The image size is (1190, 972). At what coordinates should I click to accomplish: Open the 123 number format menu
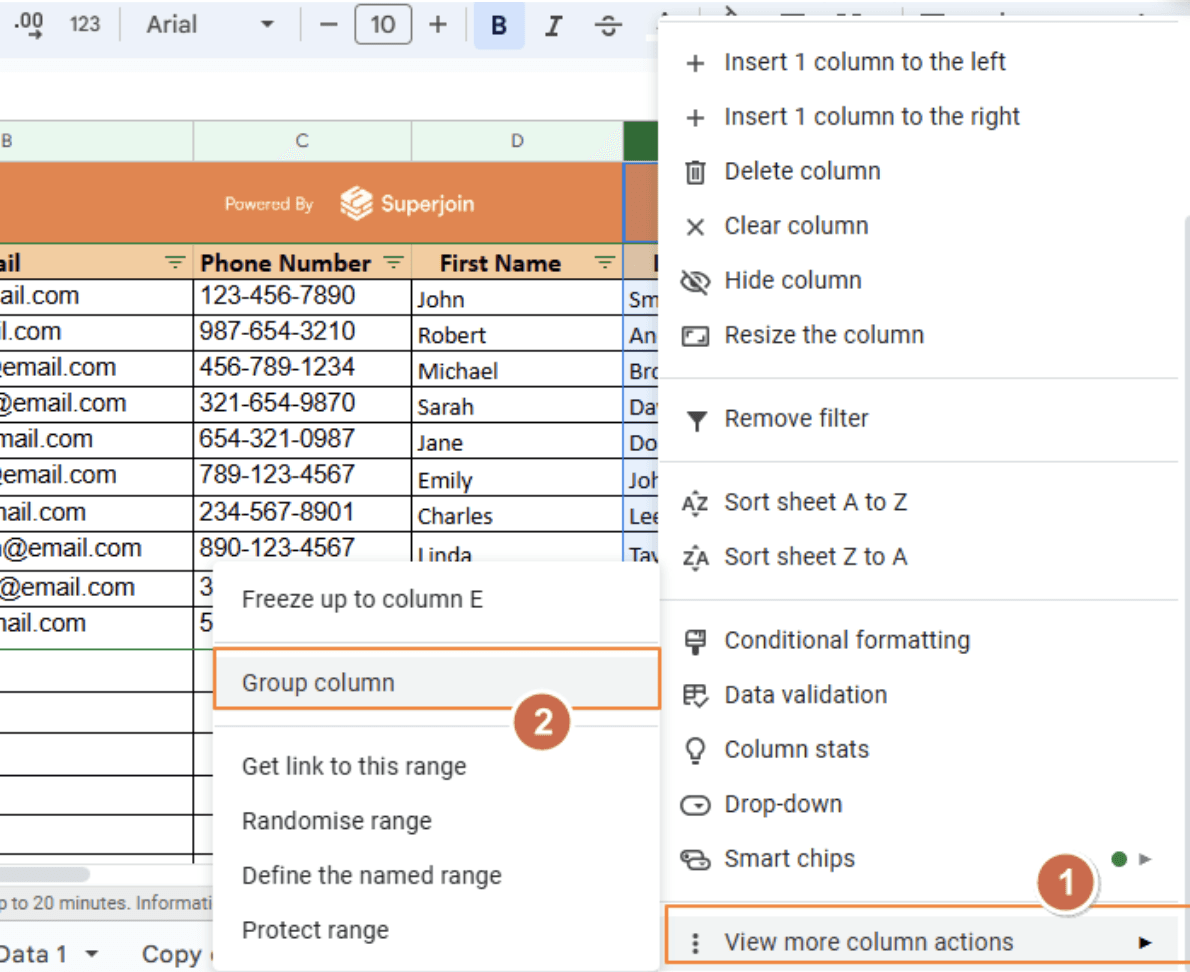tap(85, 24)
